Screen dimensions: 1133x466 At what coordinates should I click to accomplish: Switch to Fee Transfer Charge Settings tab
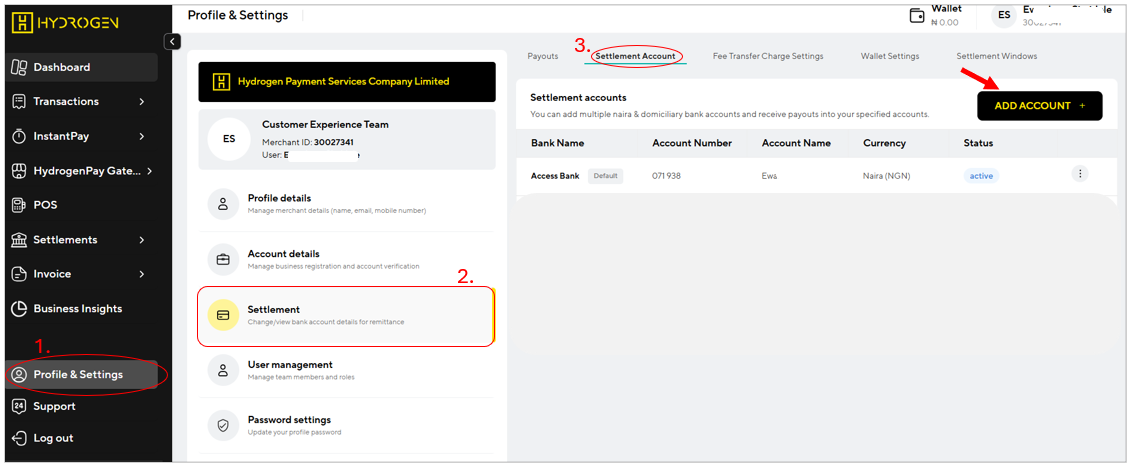pyautogui.click(x=767, y=56)
